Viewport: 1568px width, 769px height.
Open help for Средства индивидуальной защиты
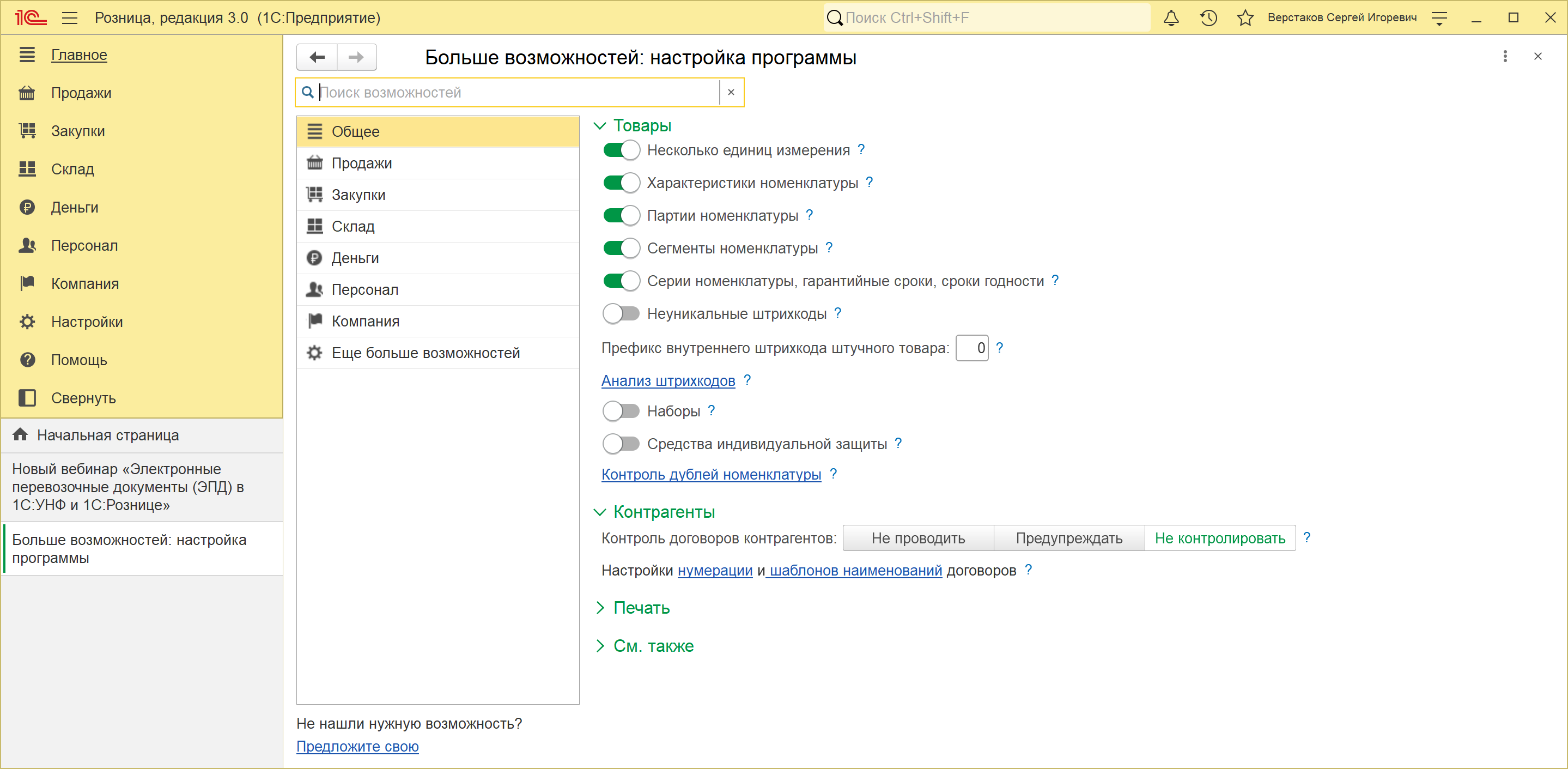(x=898, y=443)
